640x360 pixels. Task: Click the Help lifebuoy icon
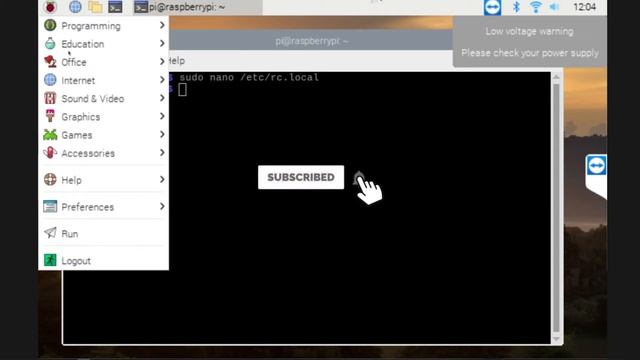point(50,179)
